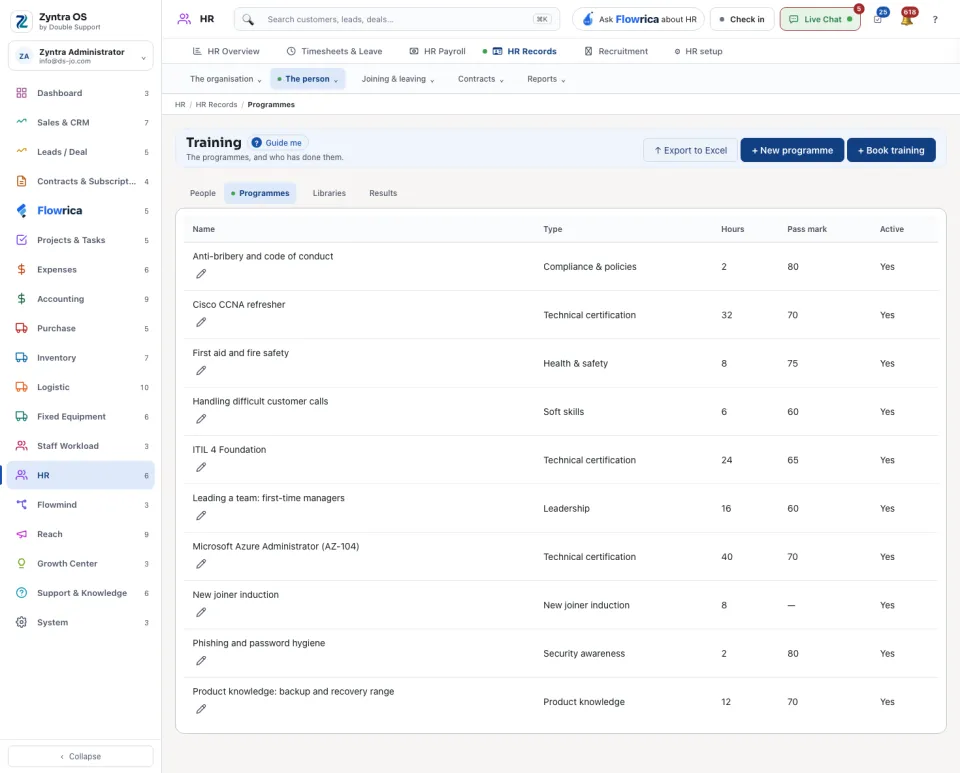Open the Recruitment tab
The width and height of the screenshot is (960, 773).
616,51
